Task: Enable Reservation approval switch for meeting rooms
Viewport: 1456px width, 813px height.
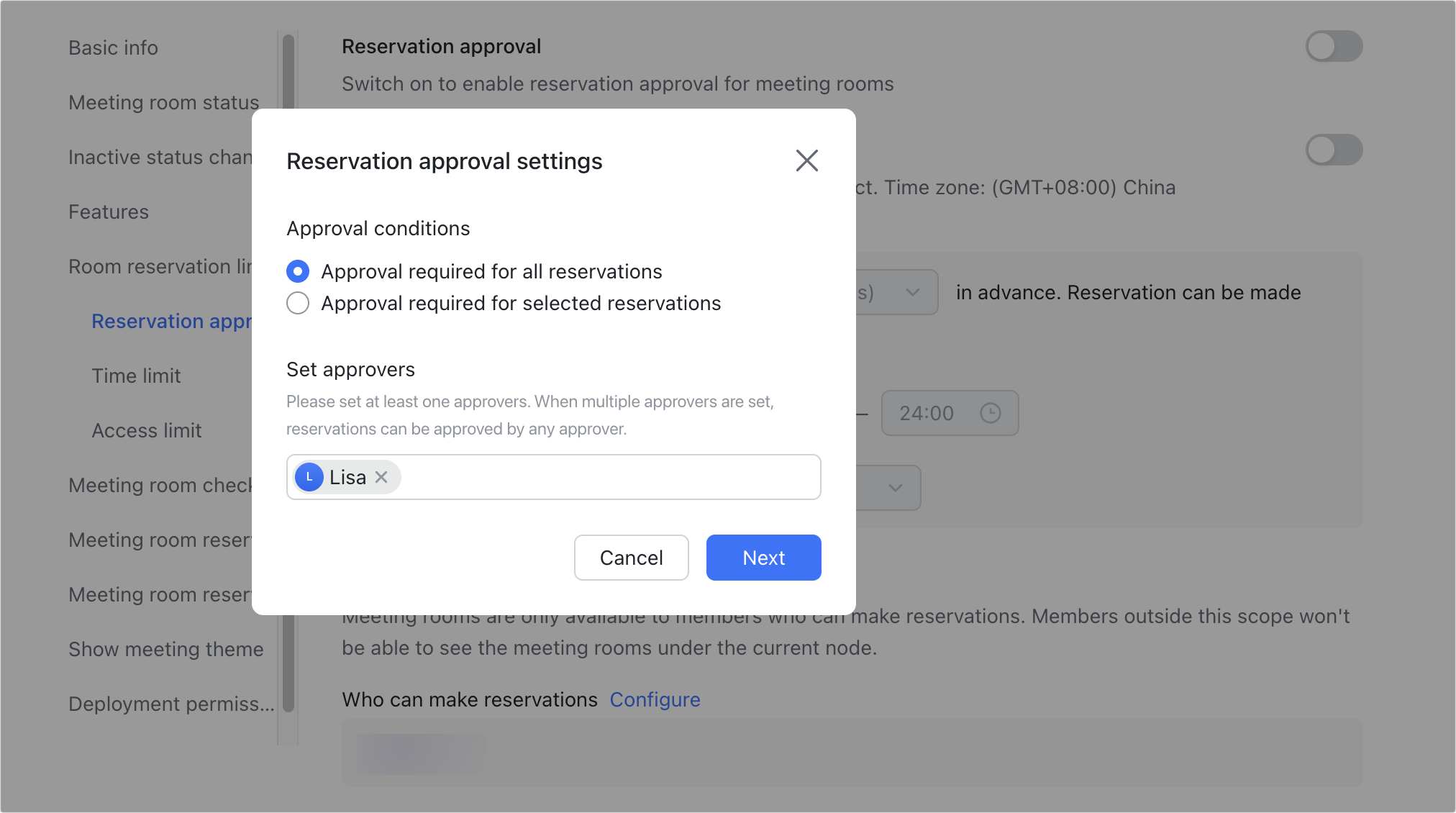Action: (x=1333, y=46)
